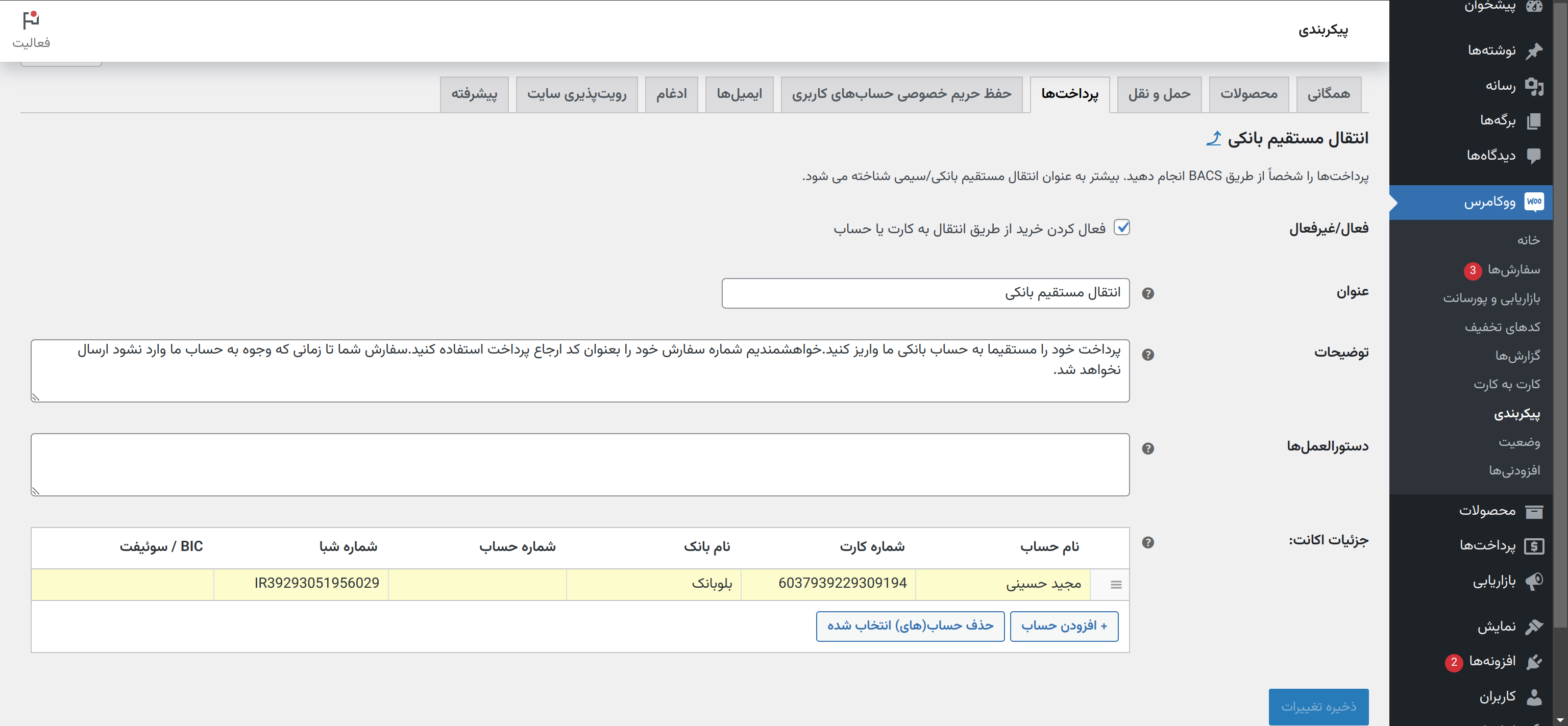The image size is (1568, 726).
Task: Click help icon next to عنوان field
Action: pos(1148,293)
